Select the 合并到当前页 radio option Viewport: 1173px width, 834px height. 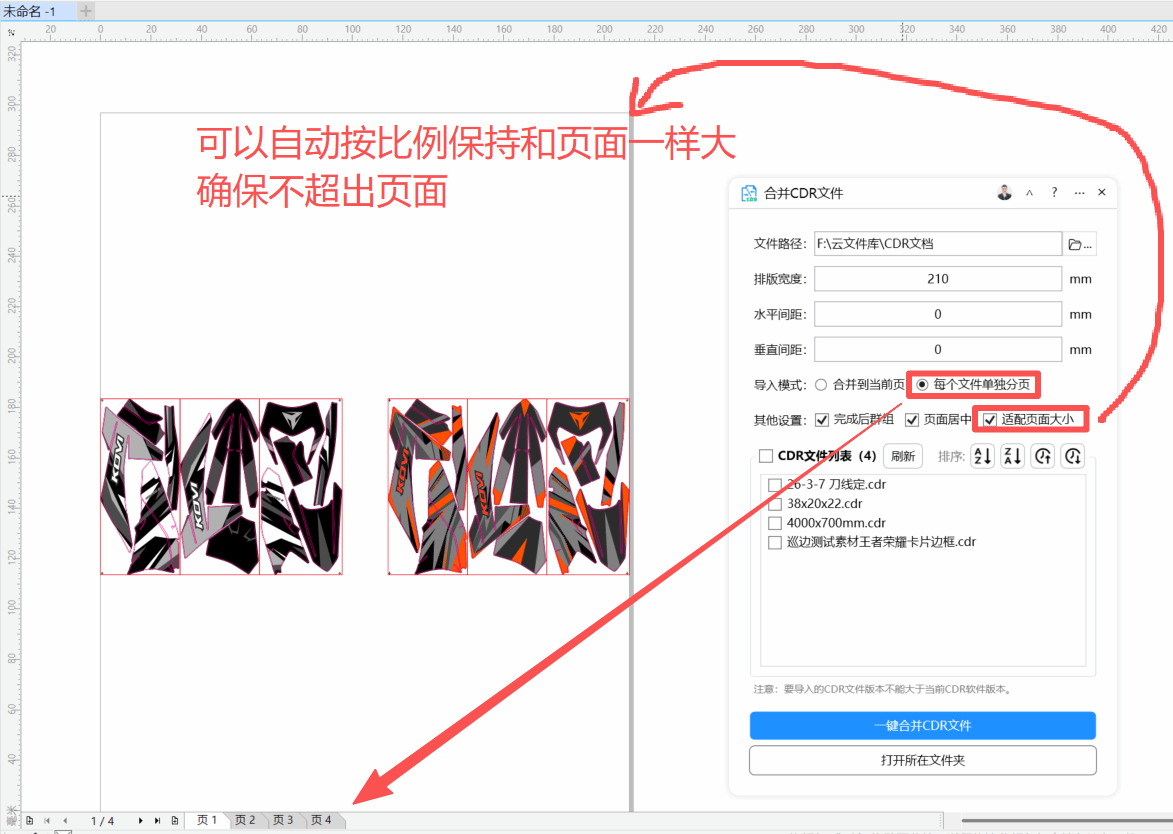(x=821, y=384)
